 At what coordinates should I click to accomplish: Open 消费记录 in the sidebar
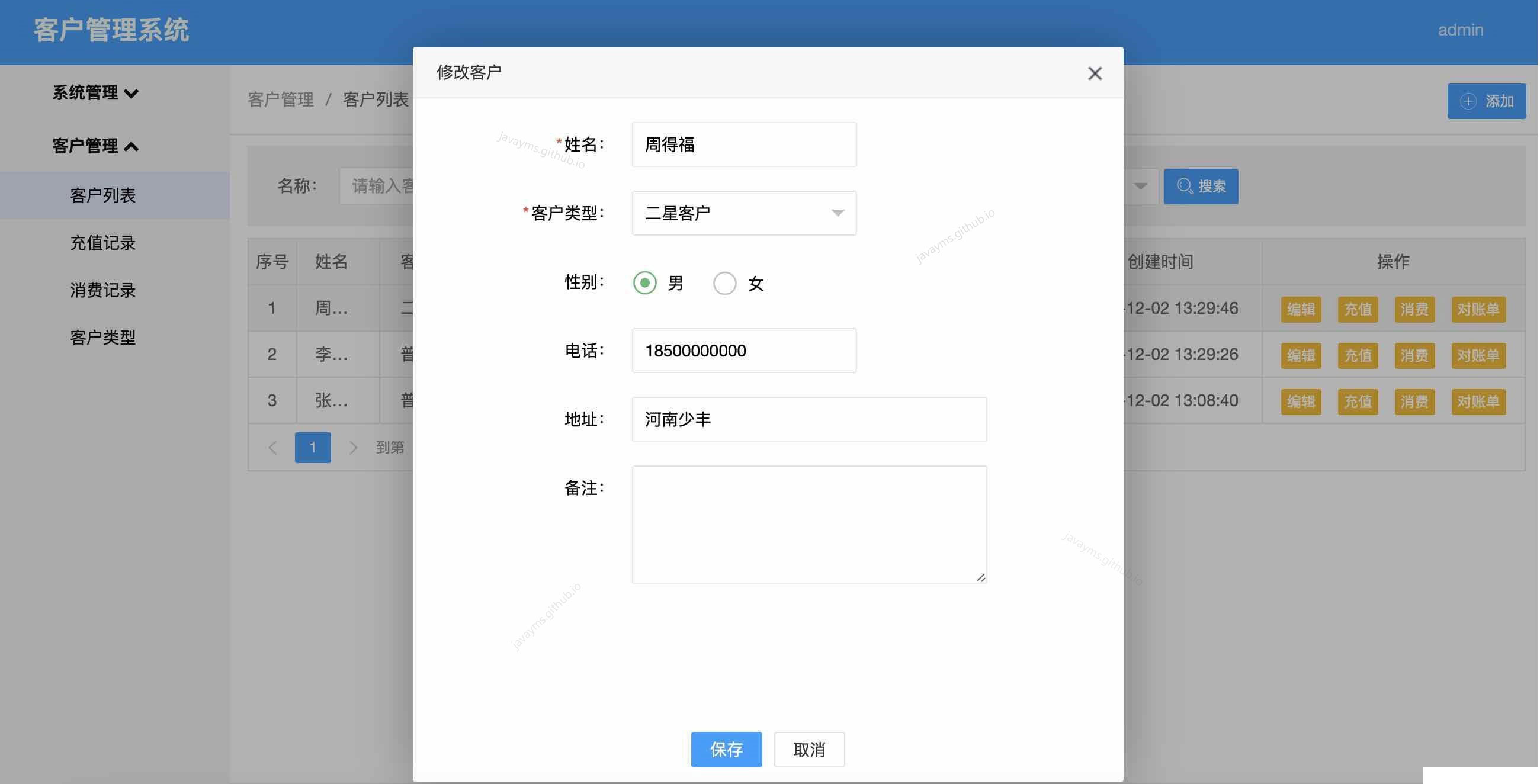coord(103,290)
